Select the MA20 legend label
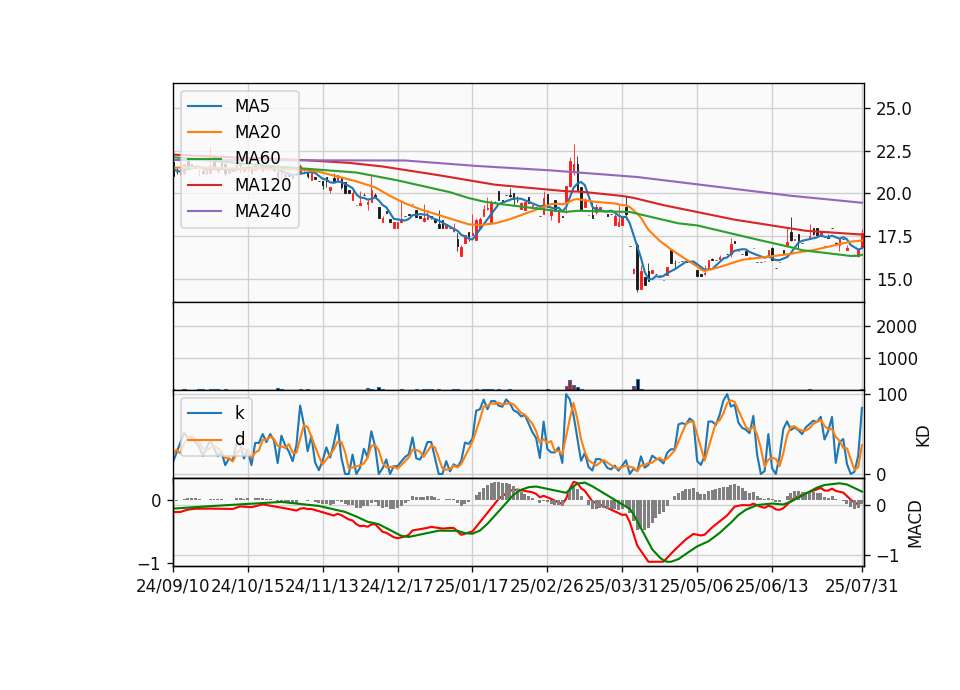The image size is (960, 690). (258, 132)
